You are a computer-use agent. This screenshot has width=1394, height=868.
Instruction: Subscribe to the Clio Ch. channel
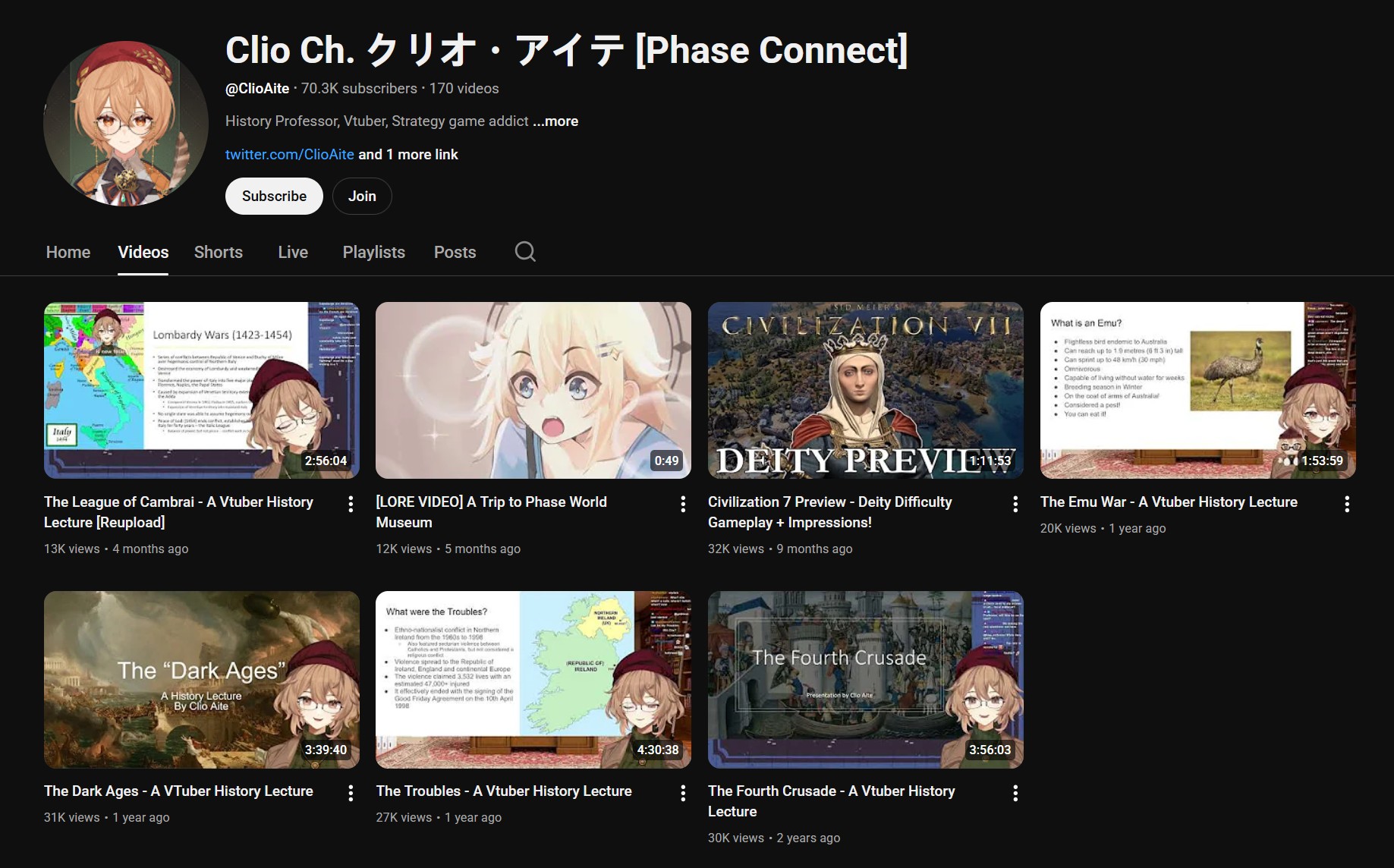274,196
